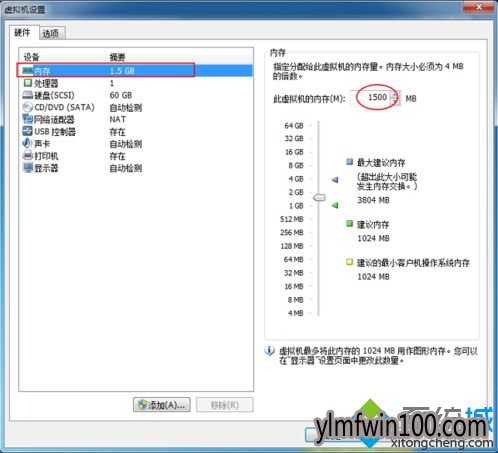
Task: Click the 添加(A)... button
Action: 162,405
